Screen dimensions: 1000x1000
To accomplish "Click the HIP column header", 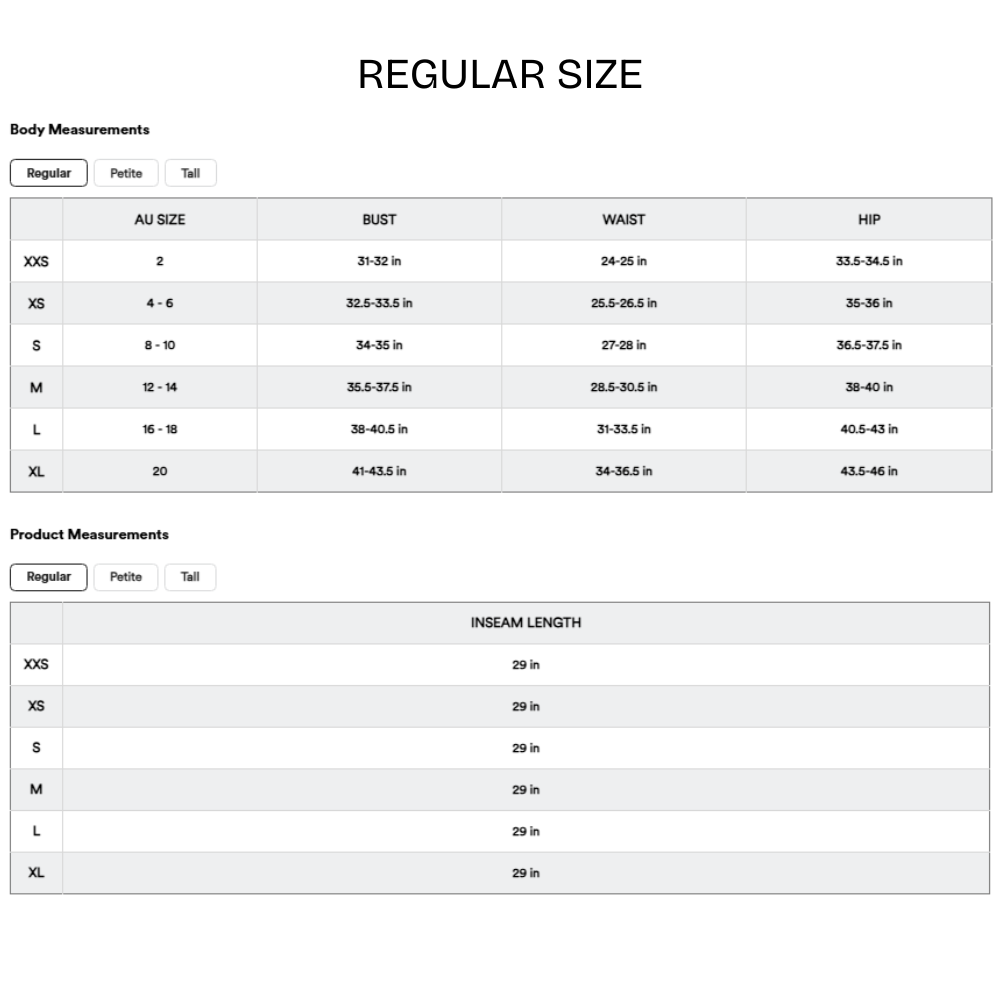I will (869, 219).
